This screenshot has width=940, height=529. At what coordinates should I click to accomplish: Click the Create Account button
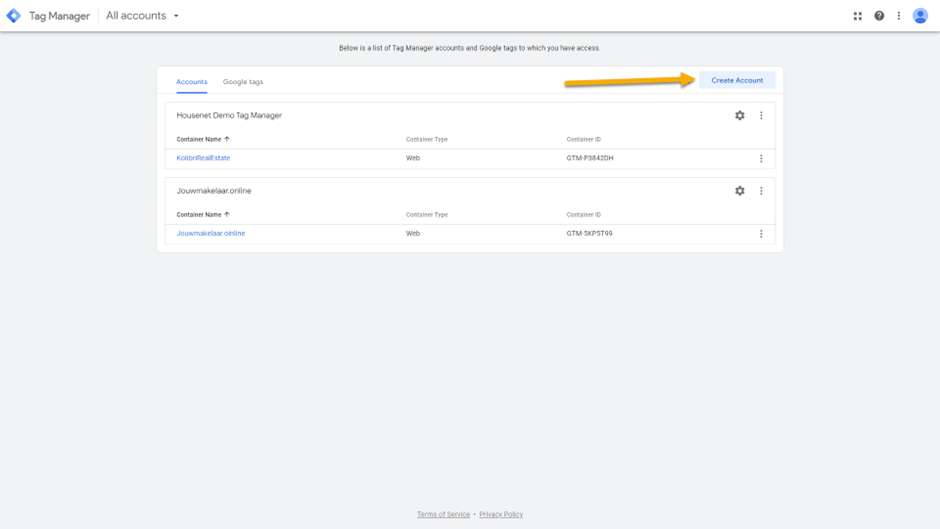pos(737,80)
